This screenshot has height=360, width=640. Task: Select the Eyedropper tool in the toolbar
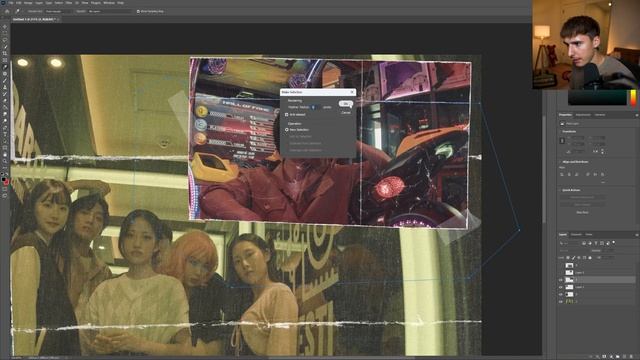tap(4, 67)
